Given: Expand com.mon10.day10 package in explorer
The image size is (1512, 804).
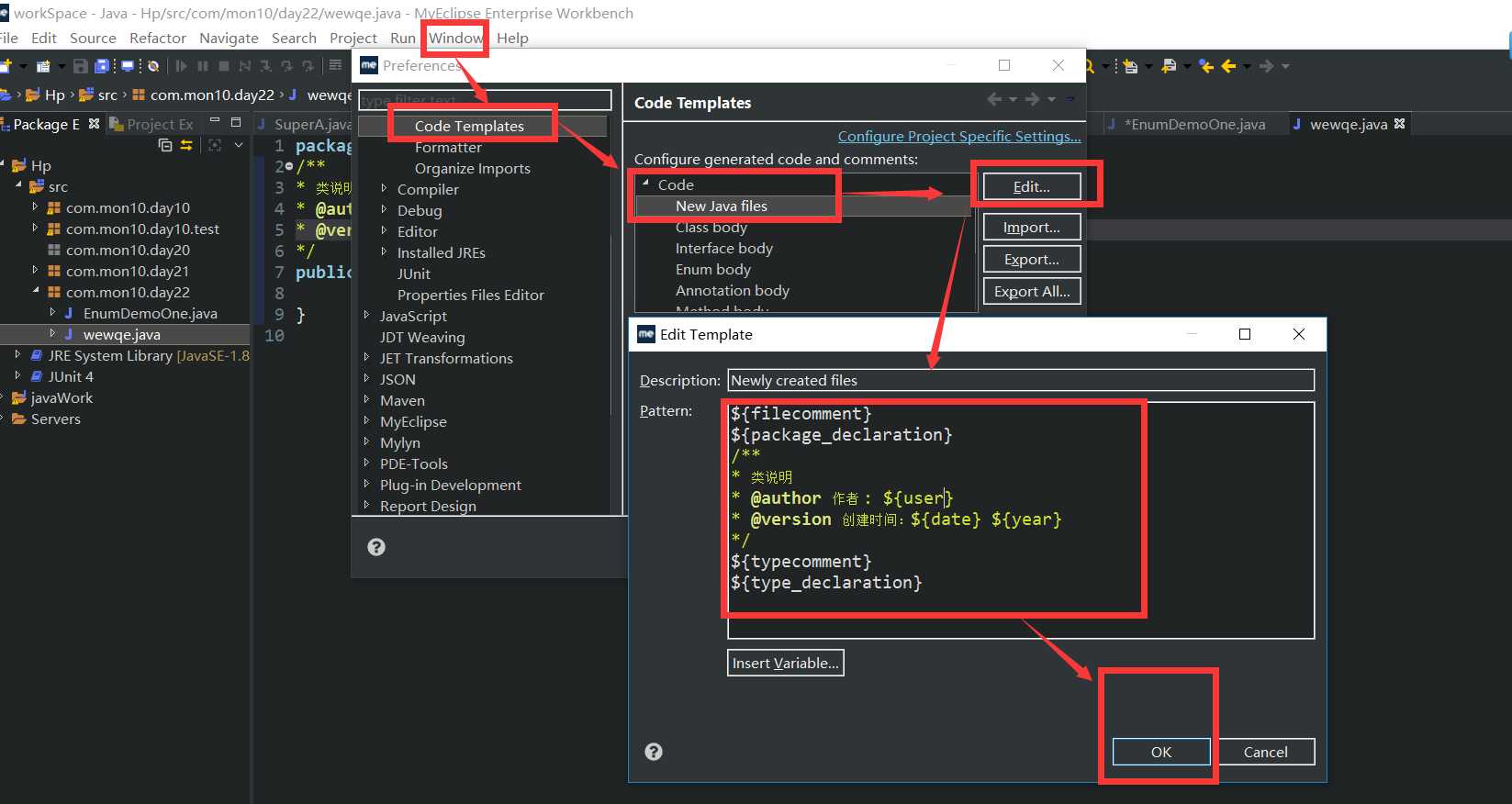Looking at the screenshot, I should 35,207.
